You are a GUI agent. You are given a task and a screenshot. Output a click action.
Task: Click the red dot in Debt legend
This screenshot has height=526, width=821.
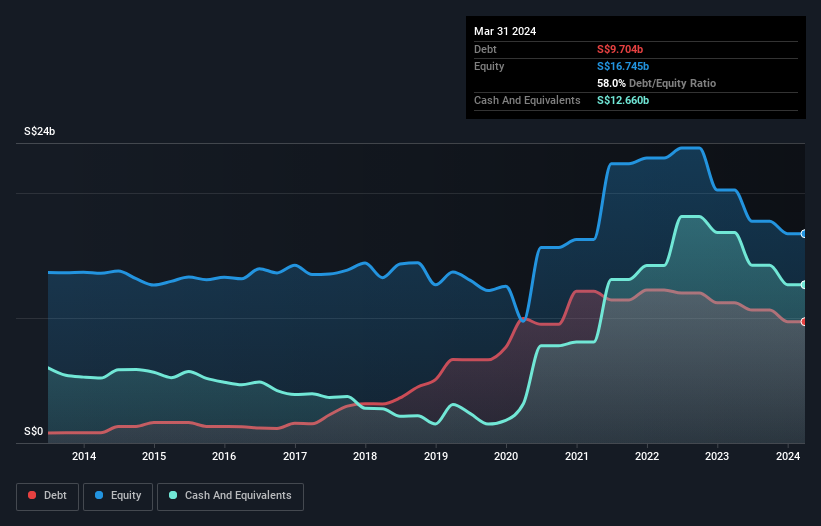coord(32,495)
